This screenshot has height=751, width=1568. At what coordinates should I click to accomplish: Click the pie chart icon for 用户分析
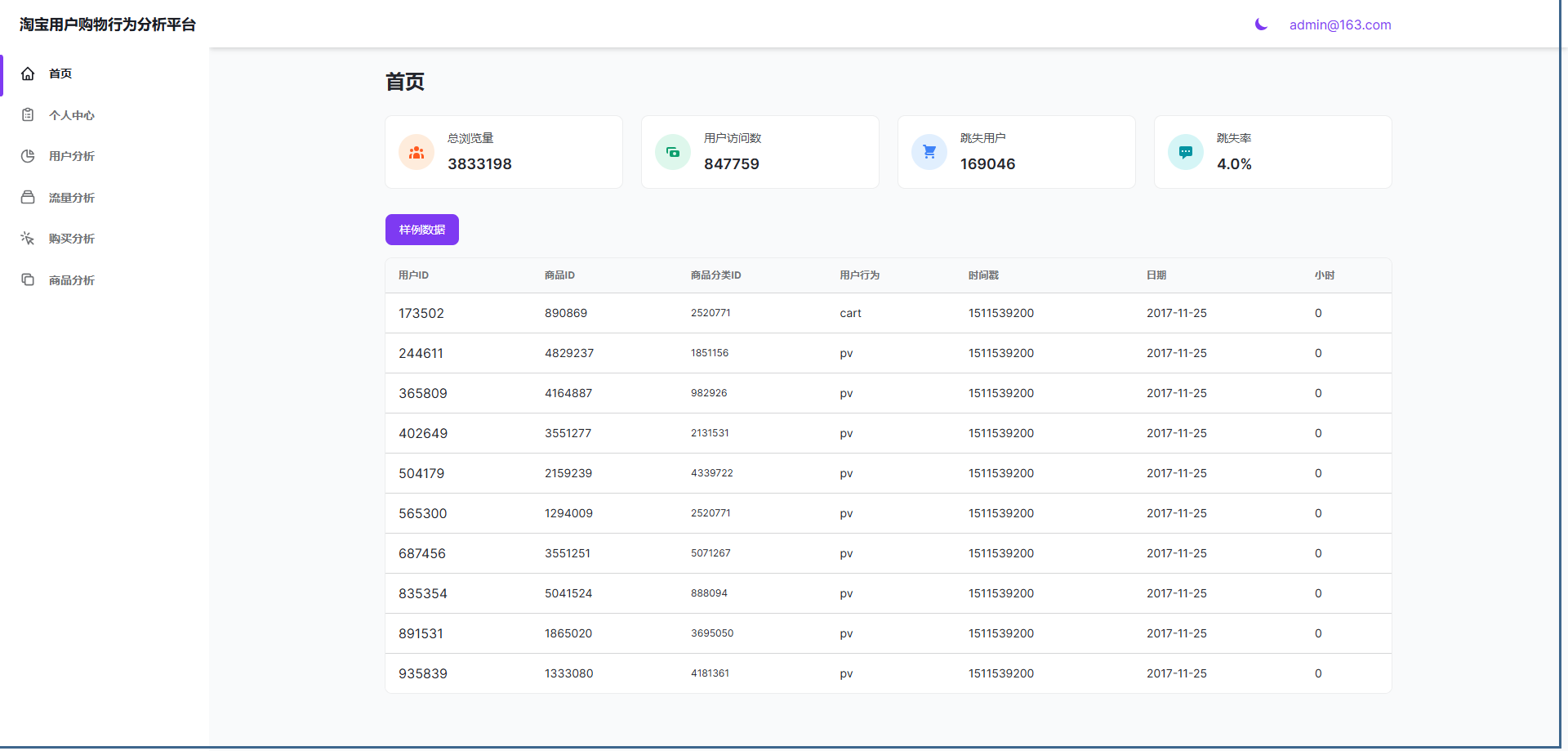coord(28,156)
